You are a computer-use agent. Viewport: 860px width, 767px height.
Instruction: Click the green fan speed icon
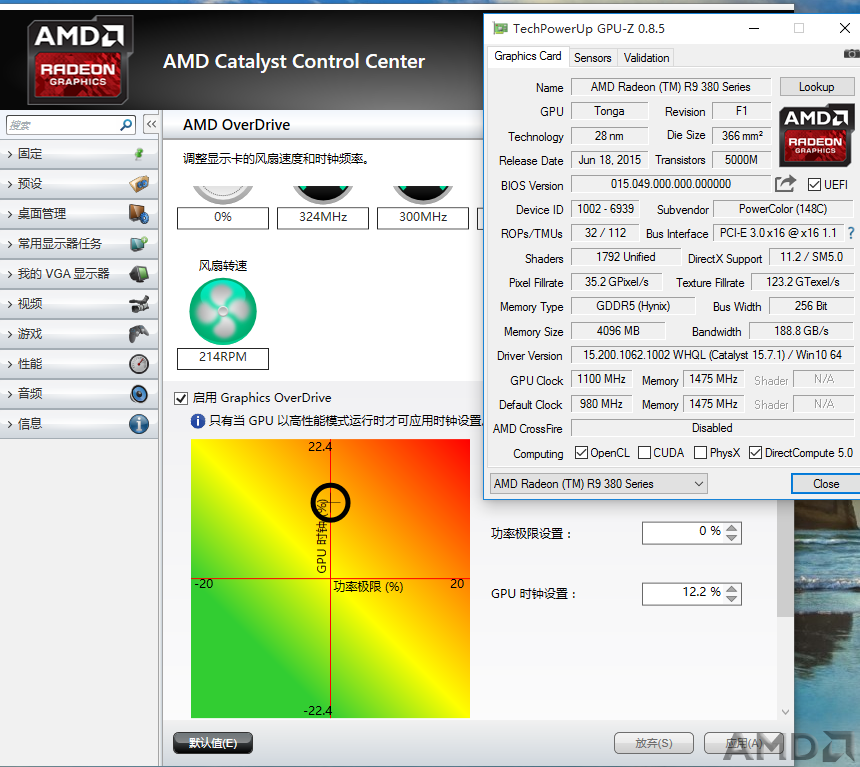click(223, 311)
